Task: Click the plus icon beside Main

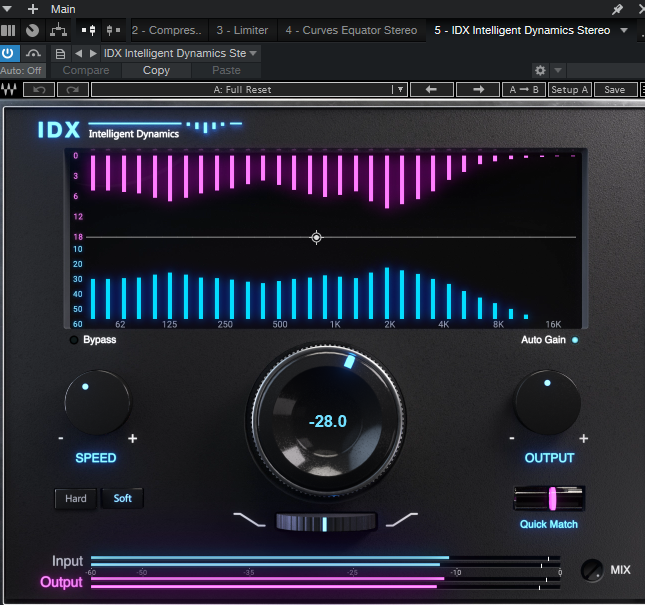Action: pos(33,9)
